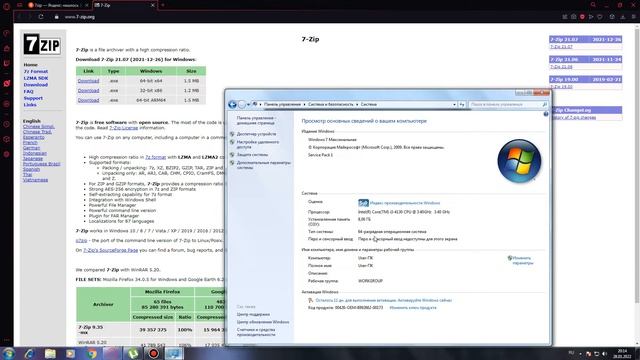Image resolution: width=640 pixels, height=360 pixels.
Task: Refresh the control panel address bar
Action: 462,104
